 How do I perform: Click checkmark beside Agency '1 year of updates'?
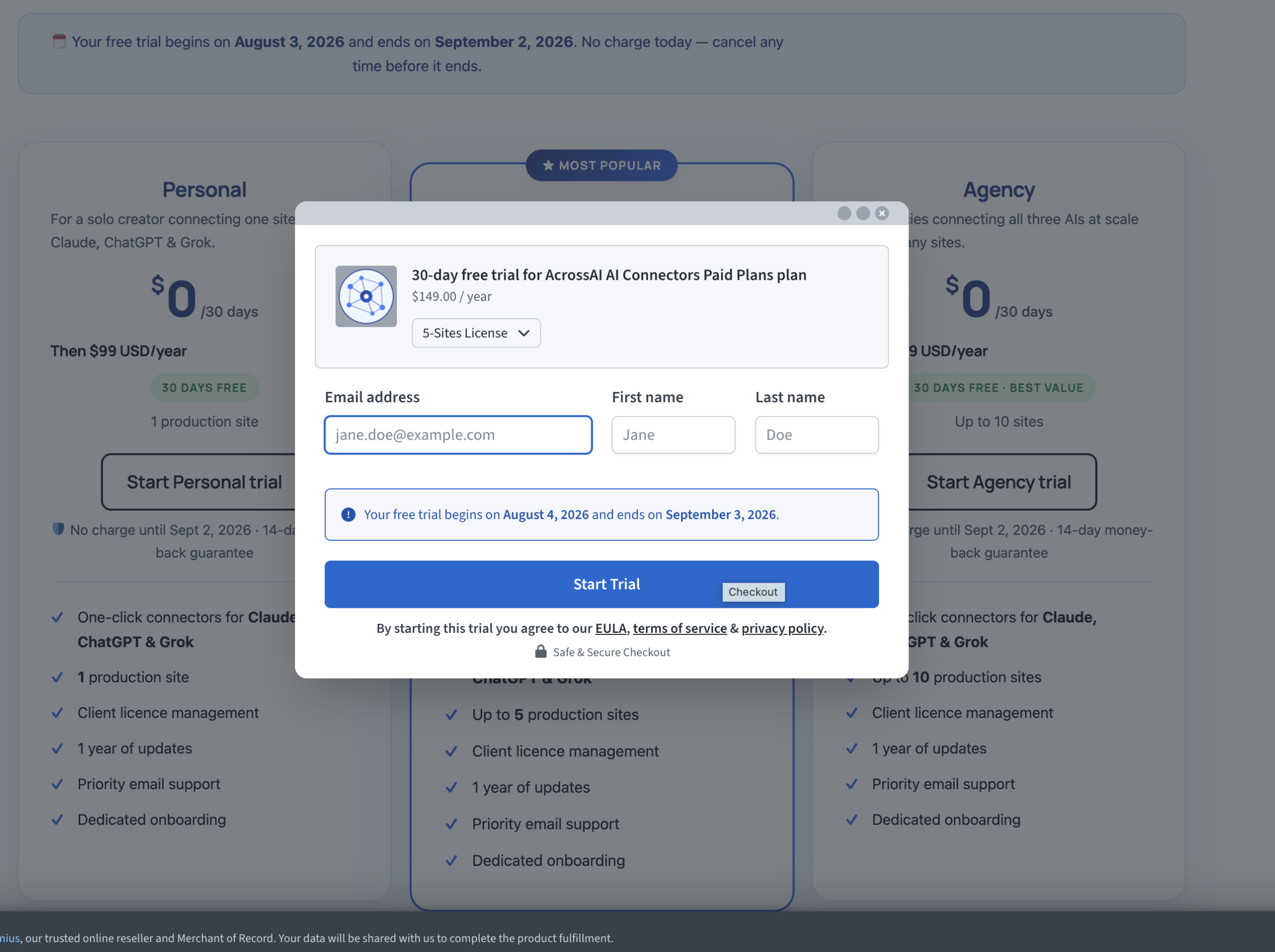(851, 748)
